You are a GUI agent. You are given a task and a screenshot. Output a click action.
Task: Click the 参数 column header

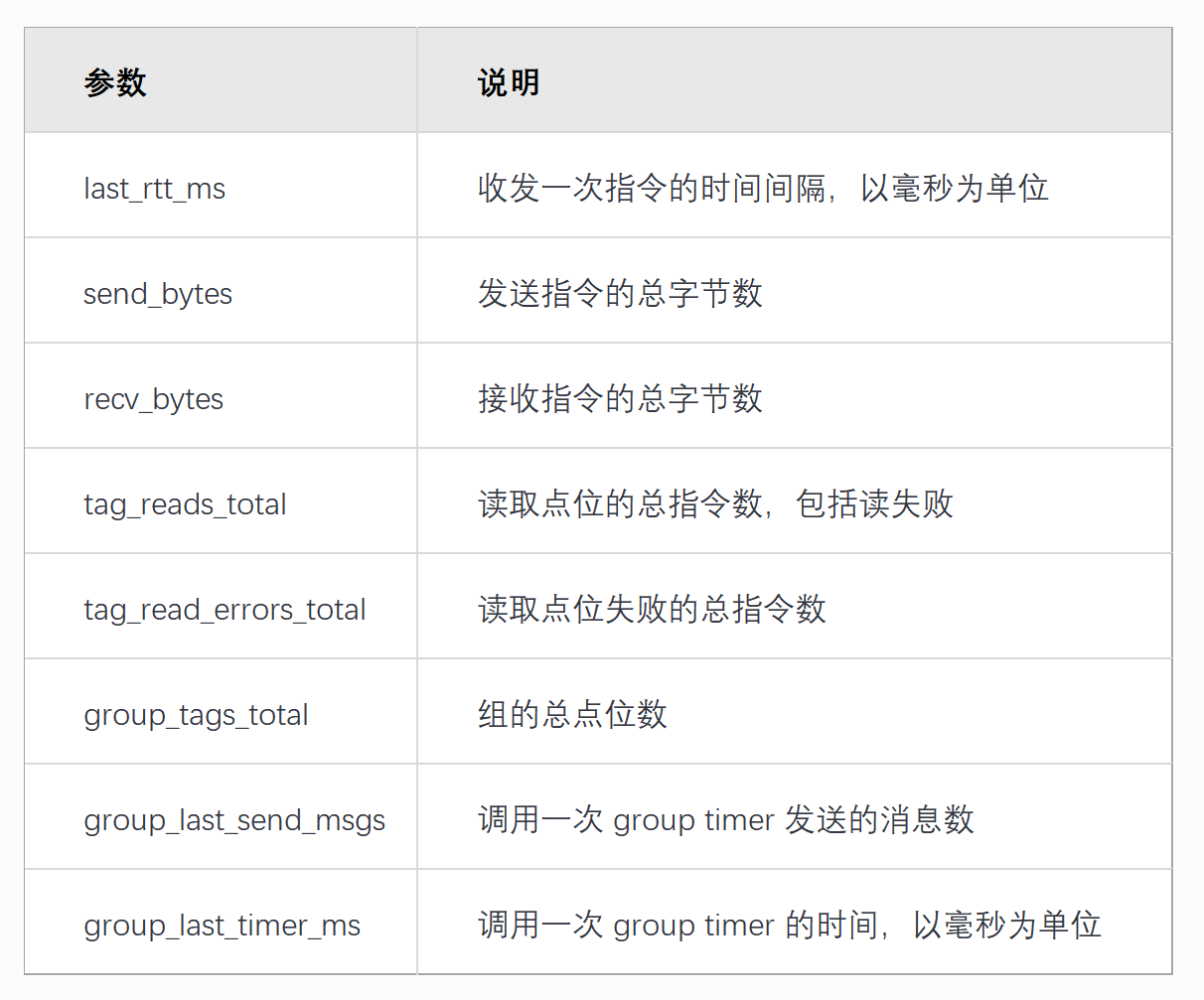pyautogui.click(x=115, y=82)
